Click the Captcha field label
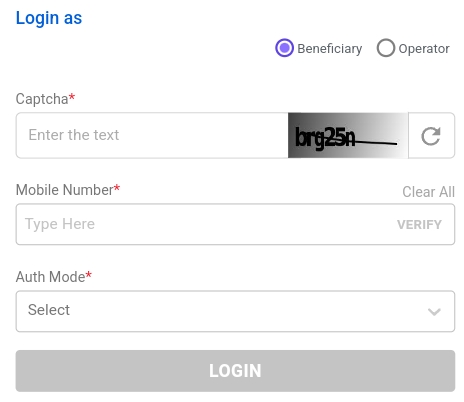The width and height of the screenshot is (464, 402). [x=42, y=99]
